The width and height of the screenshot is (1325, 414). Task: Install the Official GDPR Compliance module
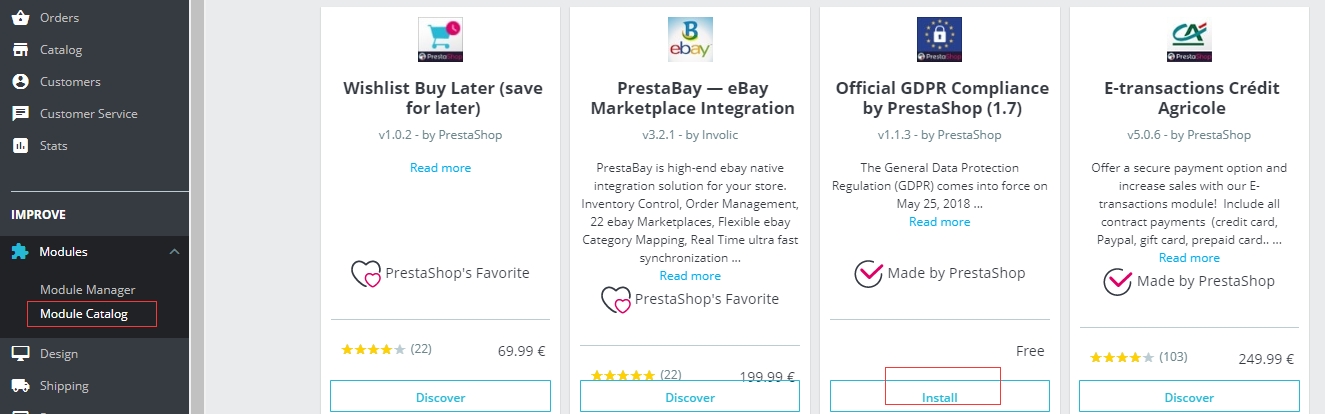coord(939,397)
